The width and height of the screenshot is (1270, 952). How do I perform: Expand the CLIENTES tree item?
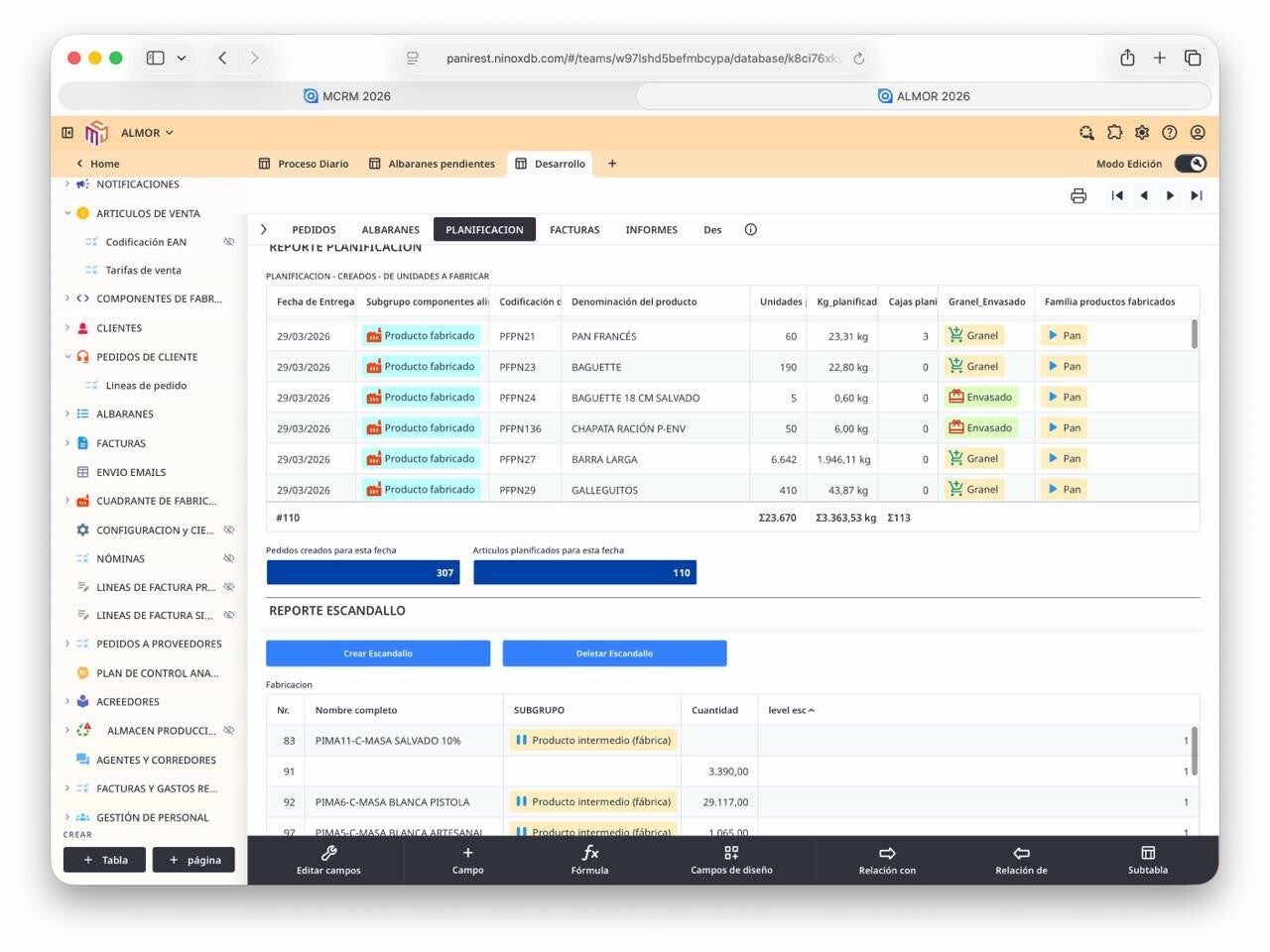coord(67,328)
